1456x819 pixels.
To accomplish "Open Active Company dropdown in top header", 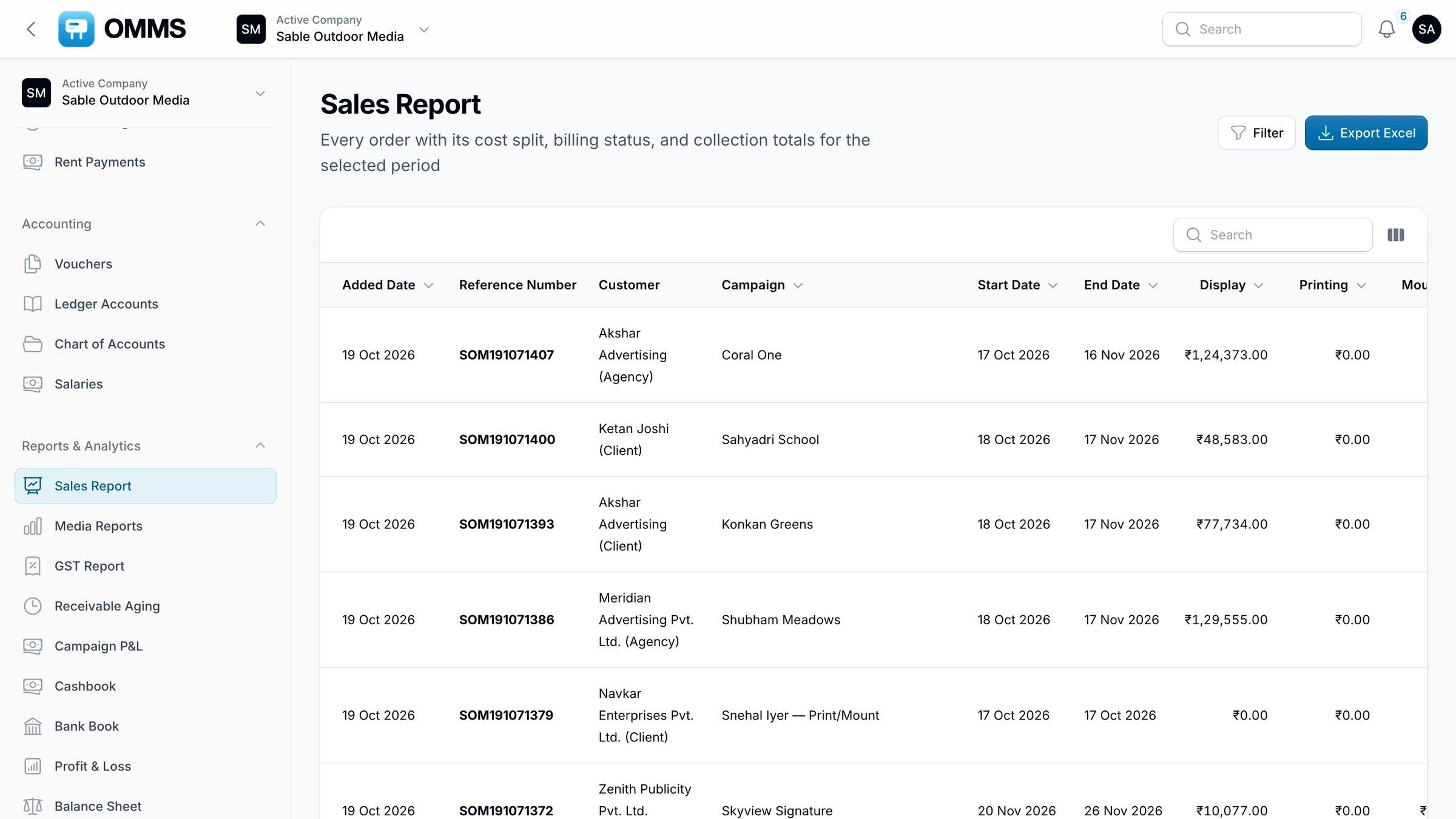I will point(333,29).
